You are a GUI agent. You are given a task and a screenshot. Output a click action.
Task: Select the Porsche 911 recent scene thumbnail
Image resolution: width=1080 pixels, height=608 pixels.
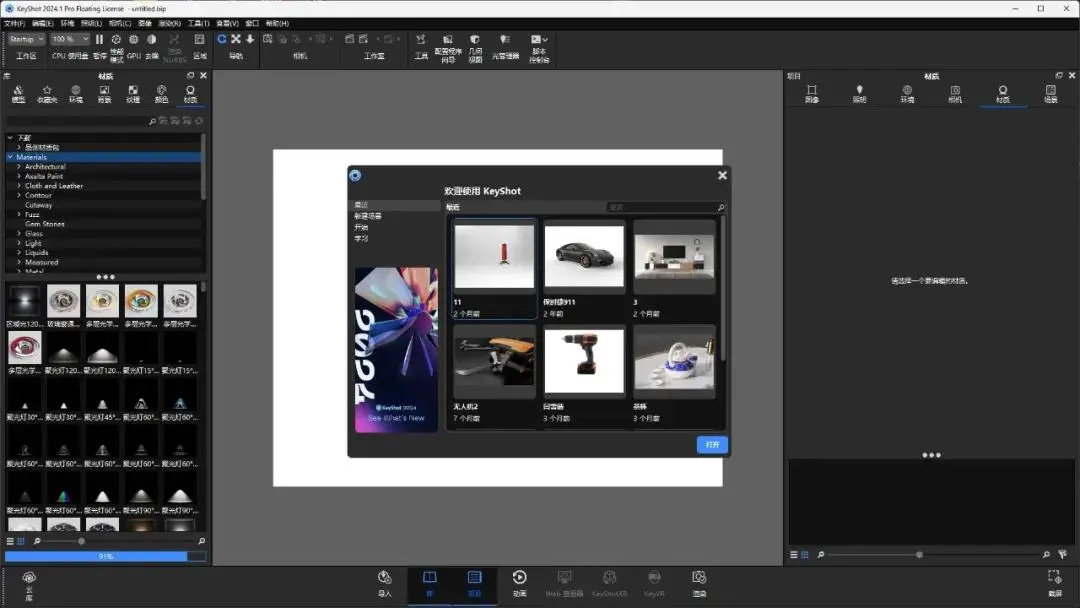[584, 256]
